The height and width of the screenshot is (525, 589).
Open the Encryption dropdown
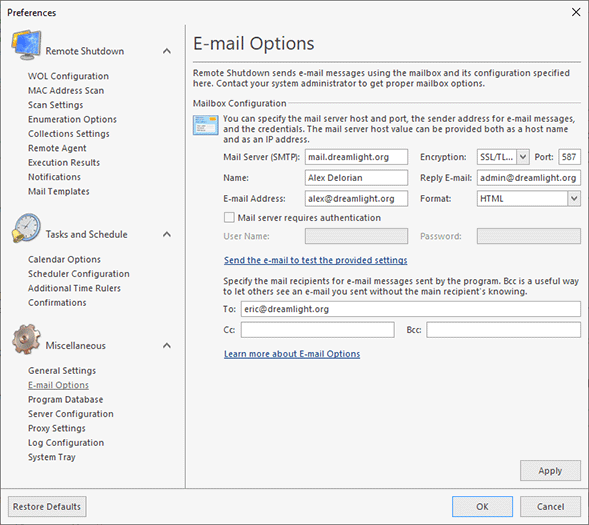pos(523,157)
